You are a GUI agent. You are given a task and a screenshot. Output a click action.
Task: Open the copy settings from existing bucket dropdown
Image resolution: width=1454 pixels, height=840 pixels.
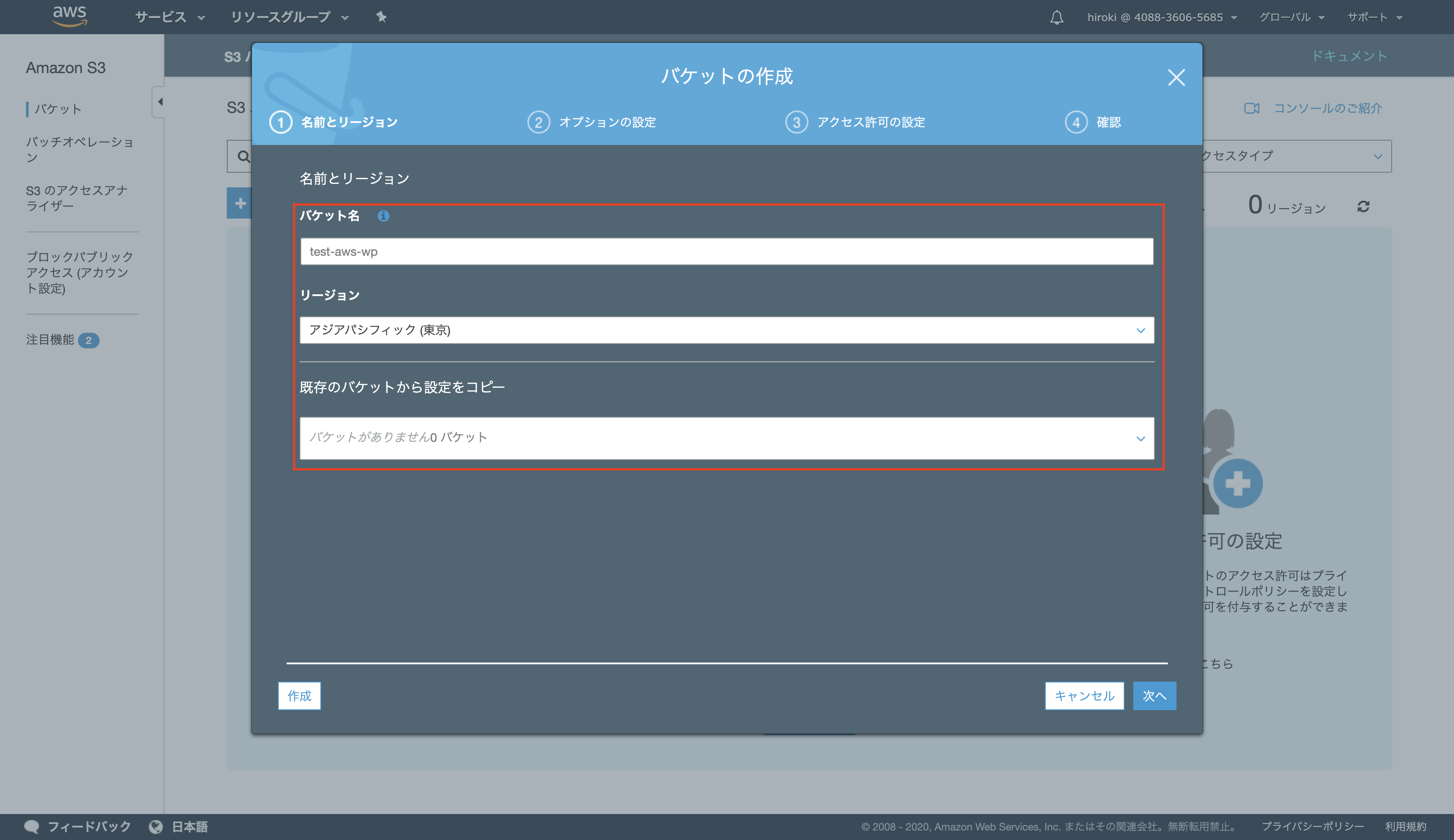point(726,438)
